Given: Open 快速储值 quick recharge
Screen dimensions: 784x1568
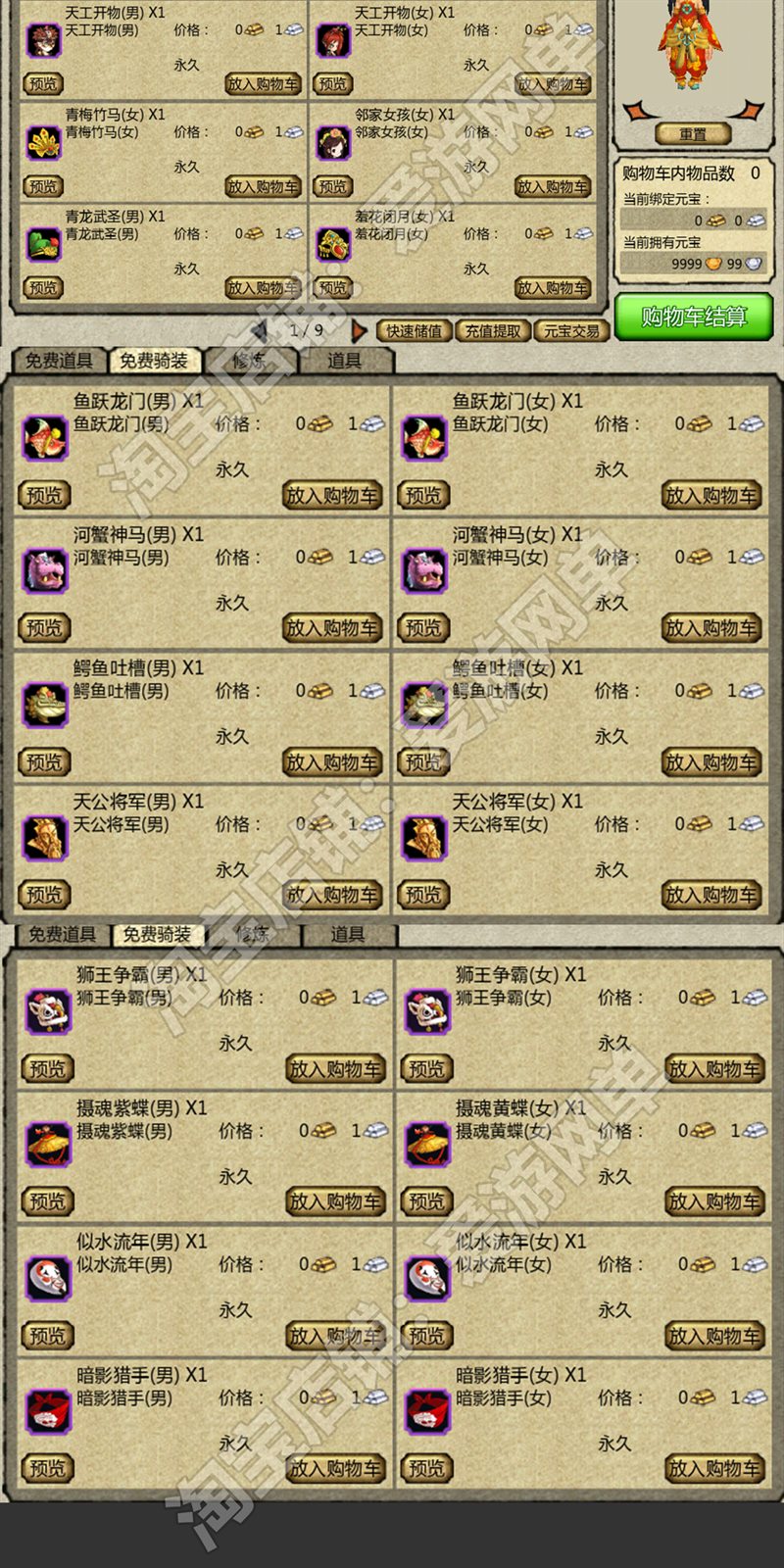Looking at the screenshot, I should coord(414,331).
